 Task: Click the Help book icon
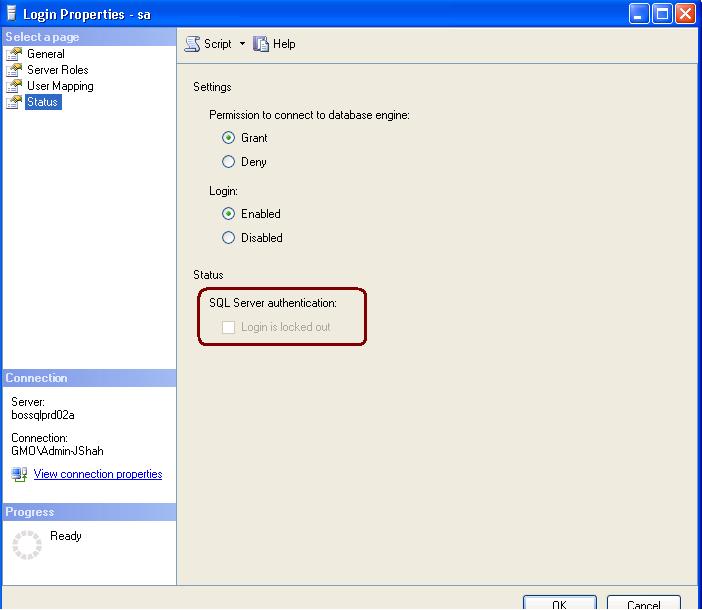pyautogui.click(x=261, y=44)
